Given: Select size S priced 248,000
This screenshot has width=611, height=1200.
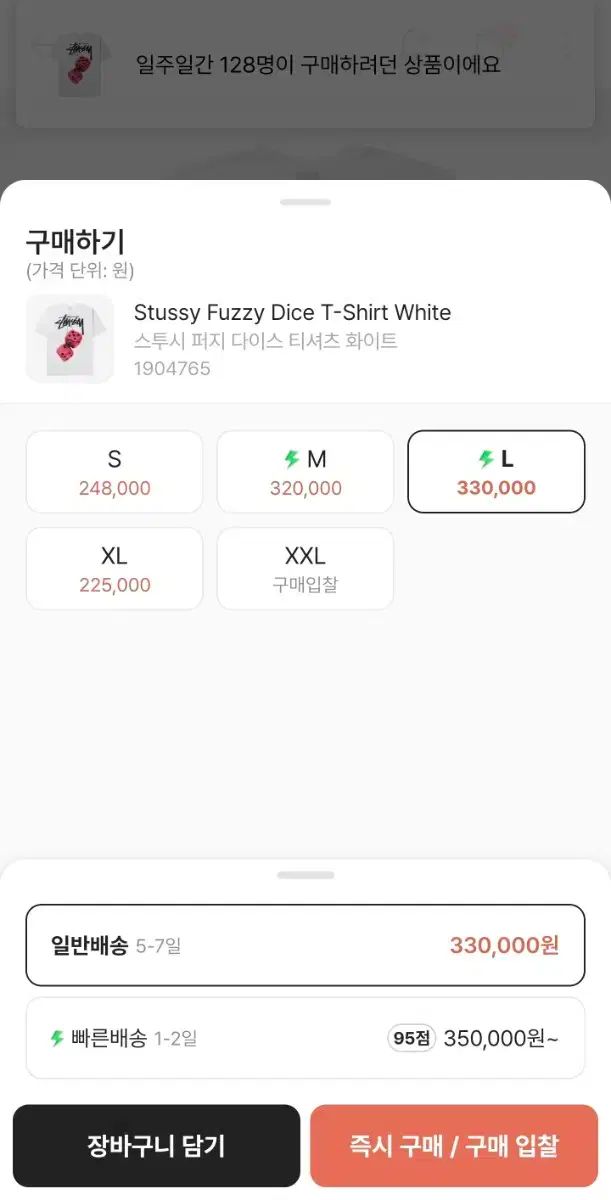Looking at the screenshot, I should click(x=114, y=472).
